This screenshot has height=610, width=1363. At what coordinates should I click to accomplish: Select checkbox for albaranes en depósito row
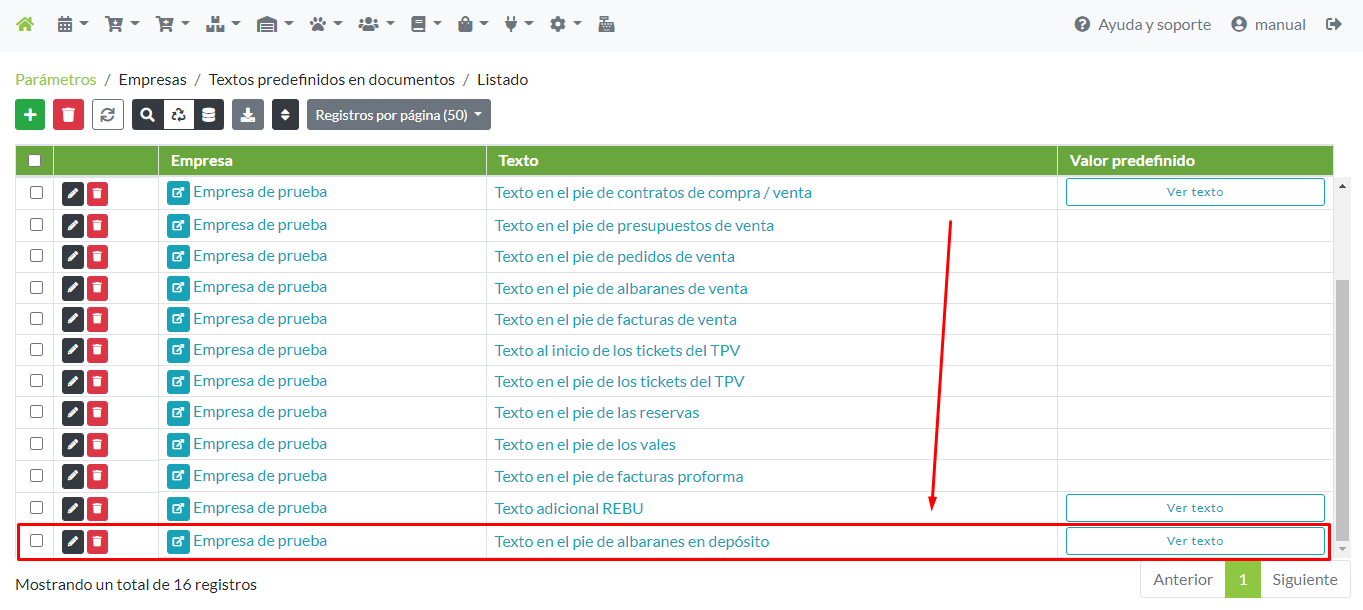tap(37, 540)
